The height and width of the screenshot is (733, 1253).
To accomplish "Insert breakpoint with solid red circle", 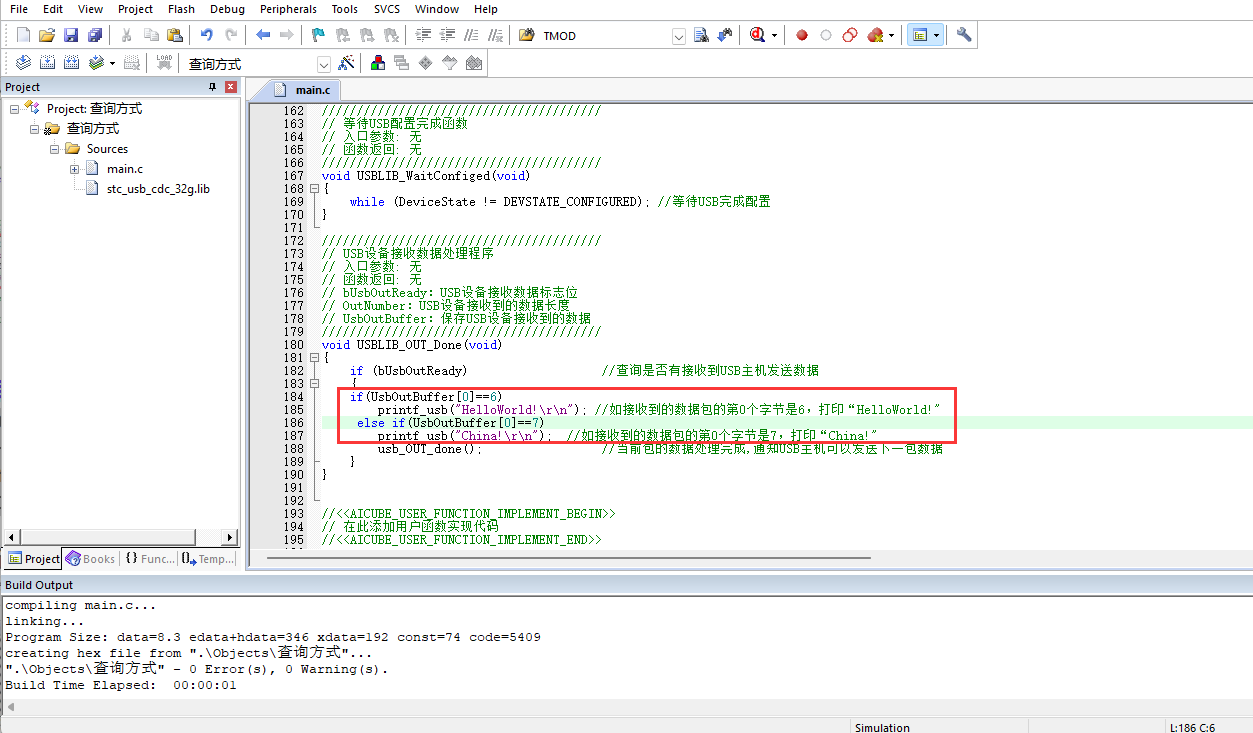I will [x=802, y=35].
